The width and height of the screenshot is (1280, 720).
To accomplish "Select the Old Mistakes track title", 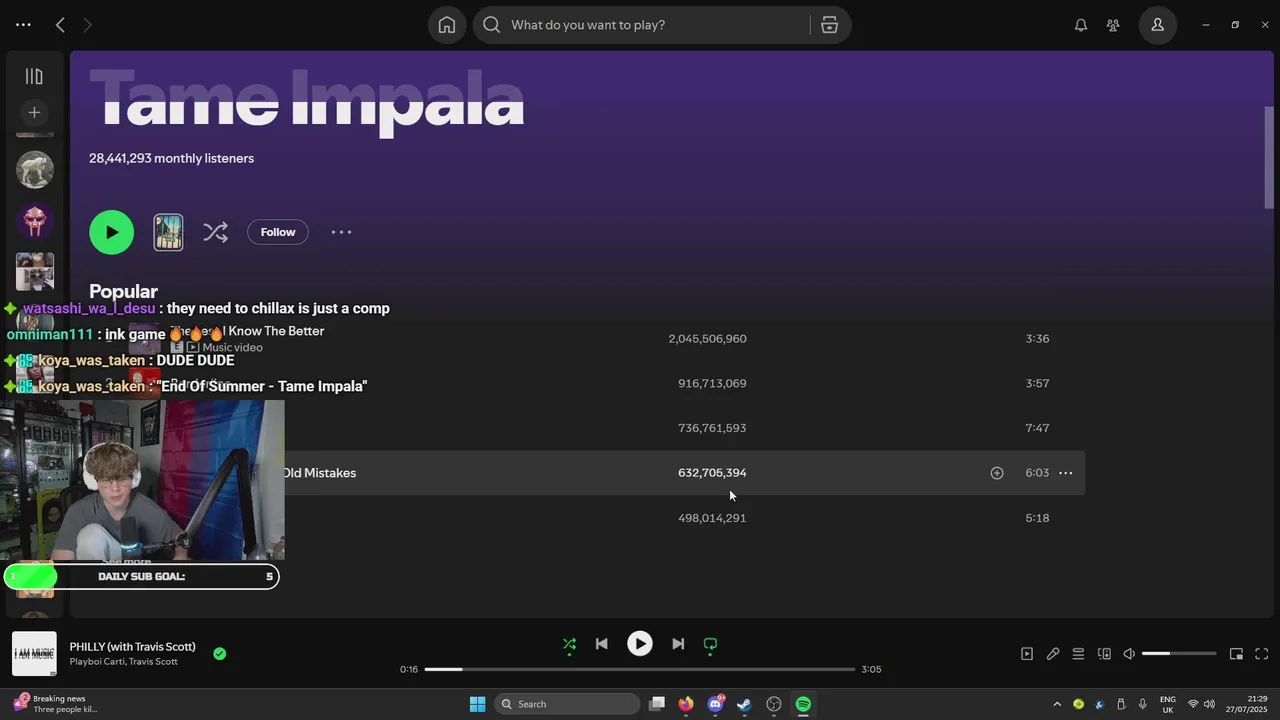I will 319,473.
